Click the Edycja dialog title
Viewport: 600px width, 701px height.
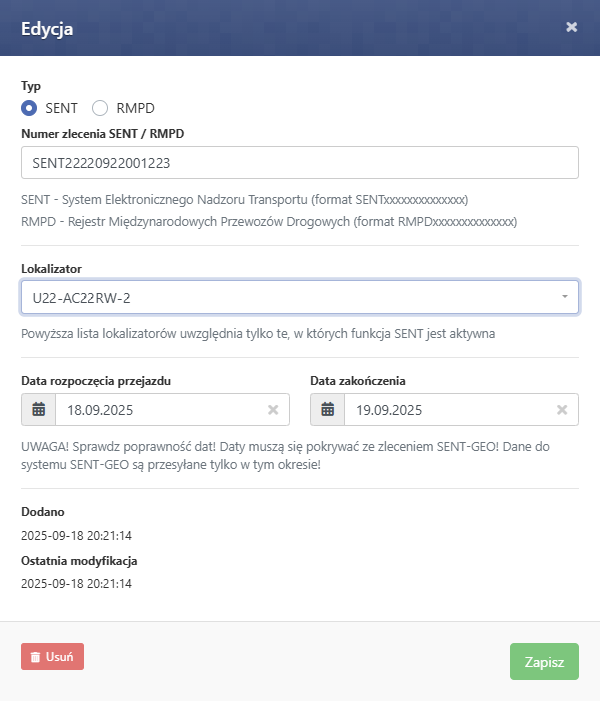pos(47,29)
